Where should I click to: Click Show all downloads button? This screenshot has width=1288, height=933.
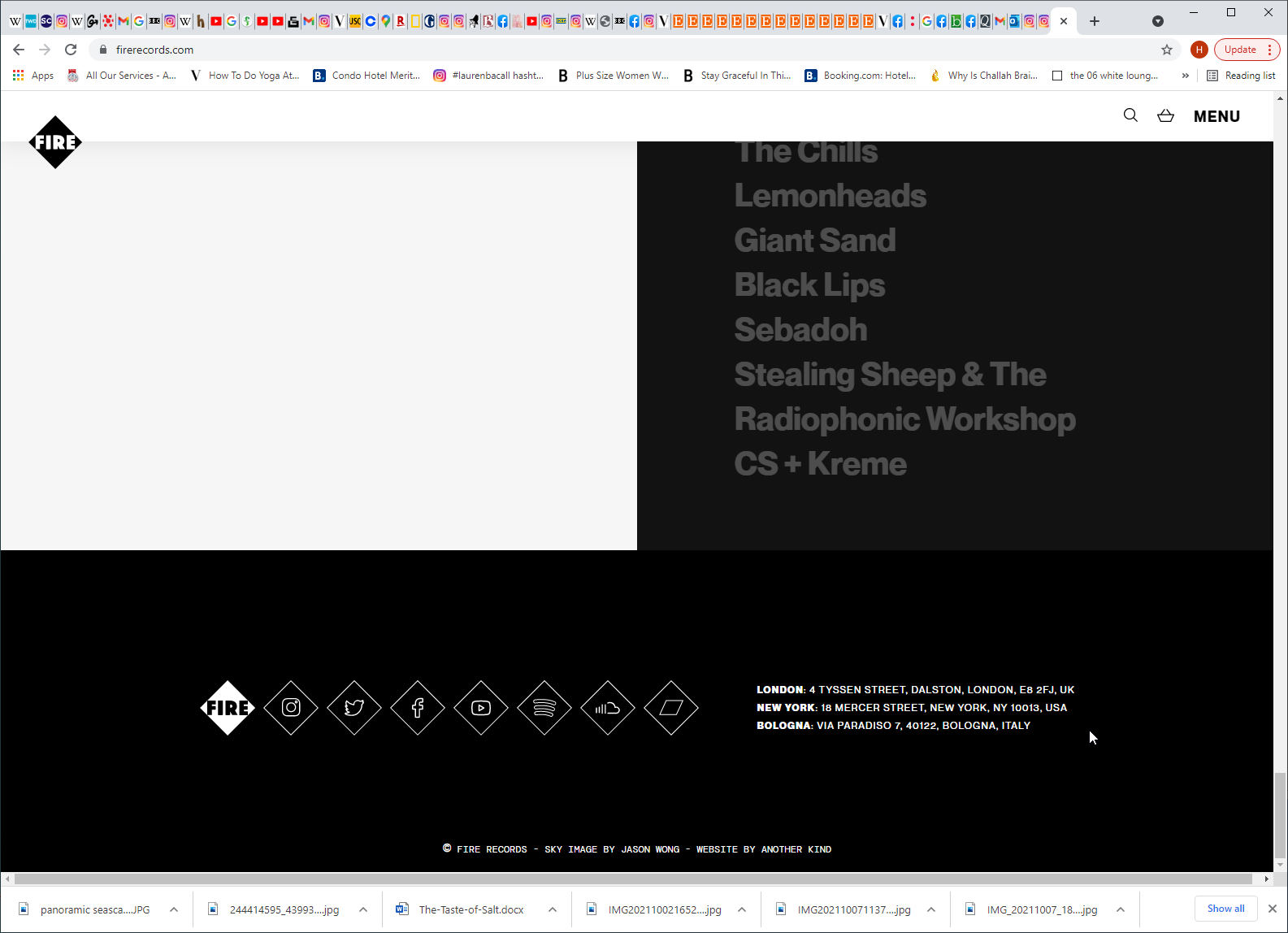coord(1225,909)
